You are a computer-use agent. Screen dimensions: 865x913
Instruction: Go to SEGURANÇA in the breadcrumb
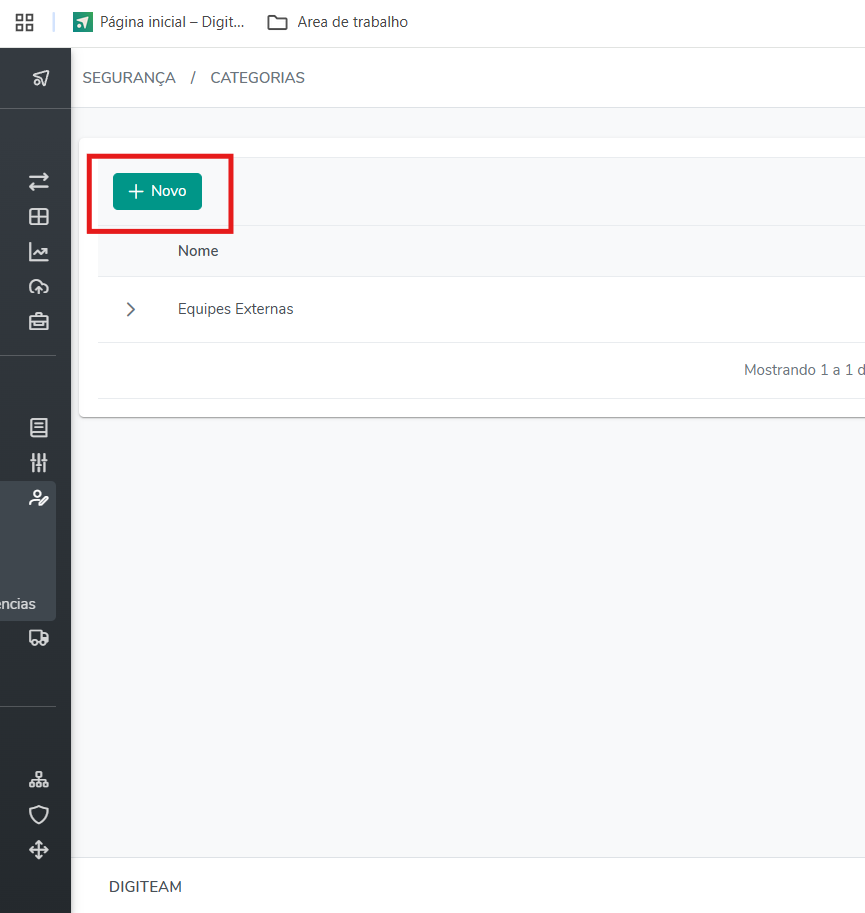[129, 78]
